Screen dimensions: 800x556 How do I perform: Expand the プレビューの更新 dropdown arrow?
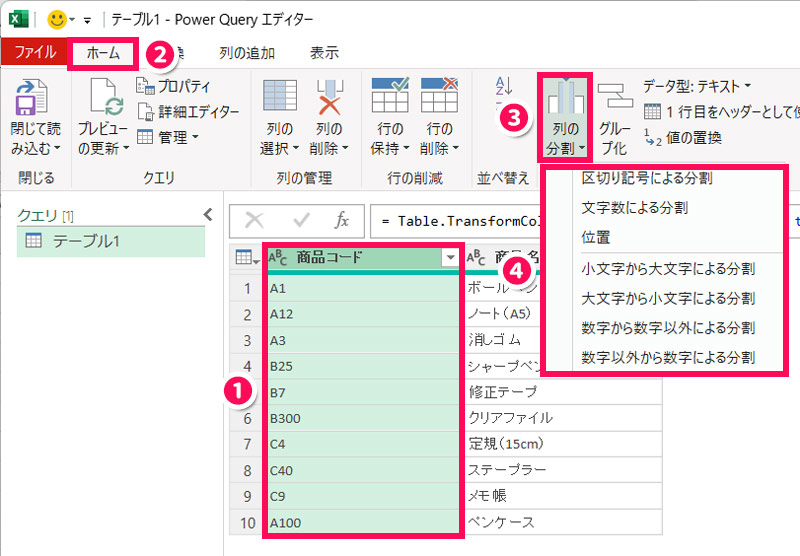pos(126,149)
